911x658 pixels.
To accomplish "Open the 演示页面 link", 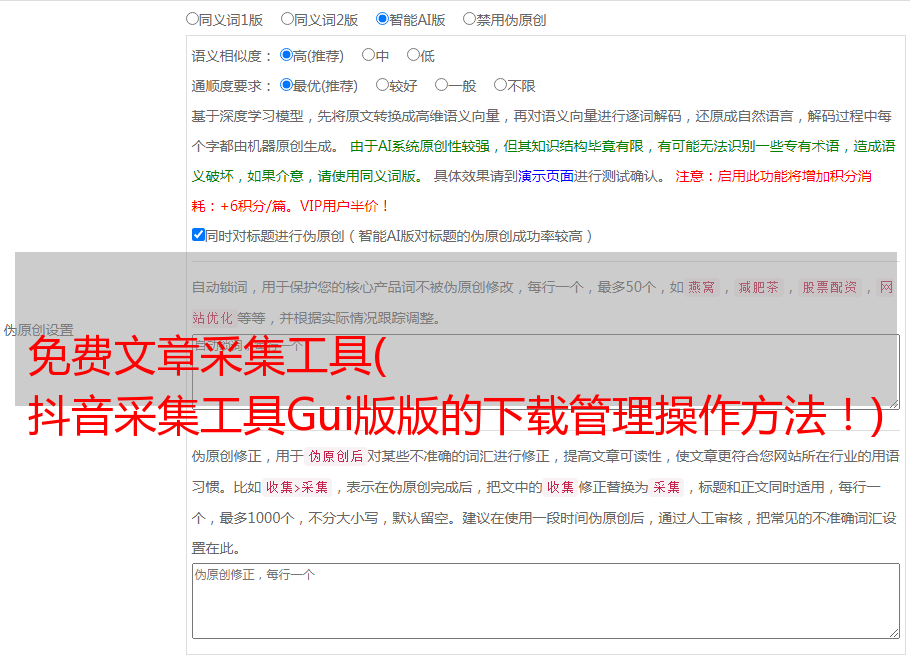I will 546,176.
